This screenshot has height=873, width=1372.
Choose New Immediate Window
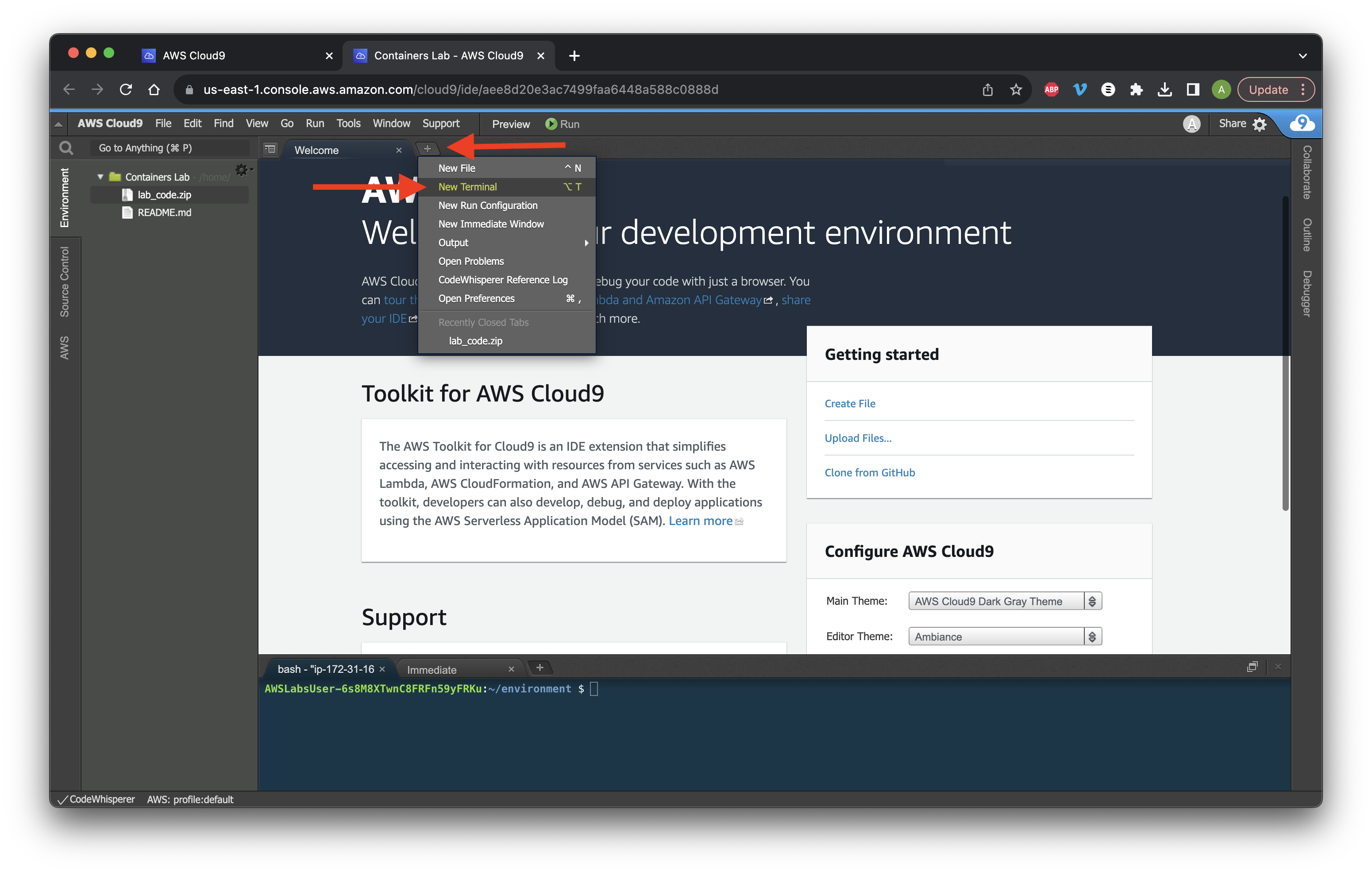tap(506, 224)
